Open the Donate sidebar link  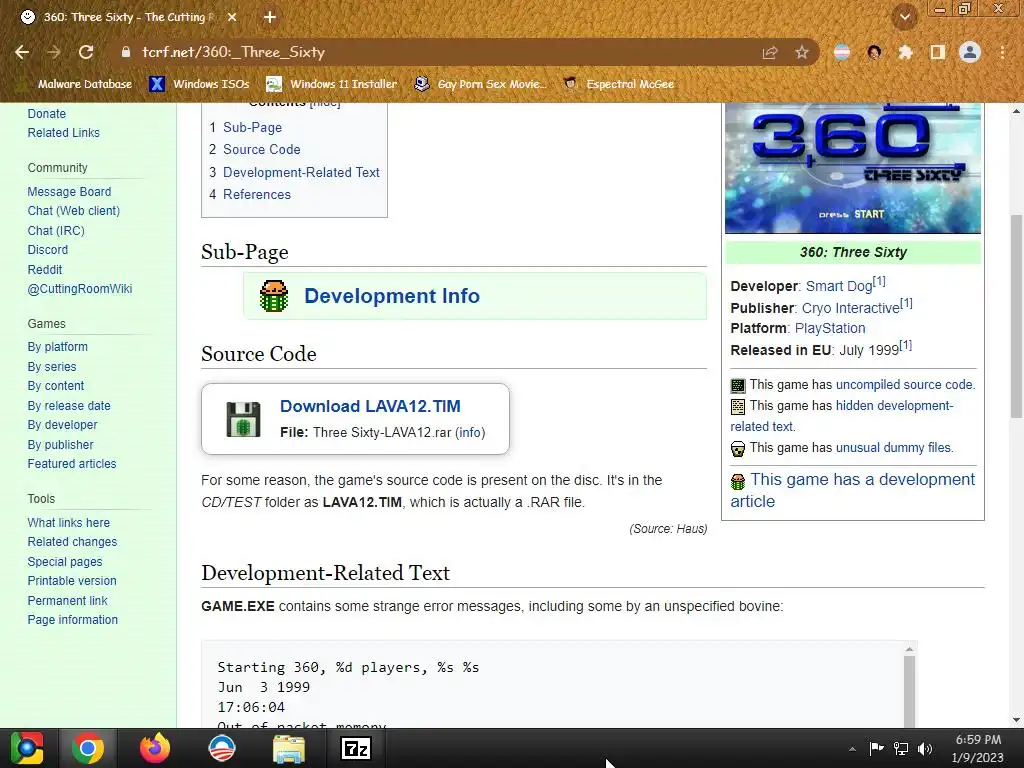coord(46,114)
